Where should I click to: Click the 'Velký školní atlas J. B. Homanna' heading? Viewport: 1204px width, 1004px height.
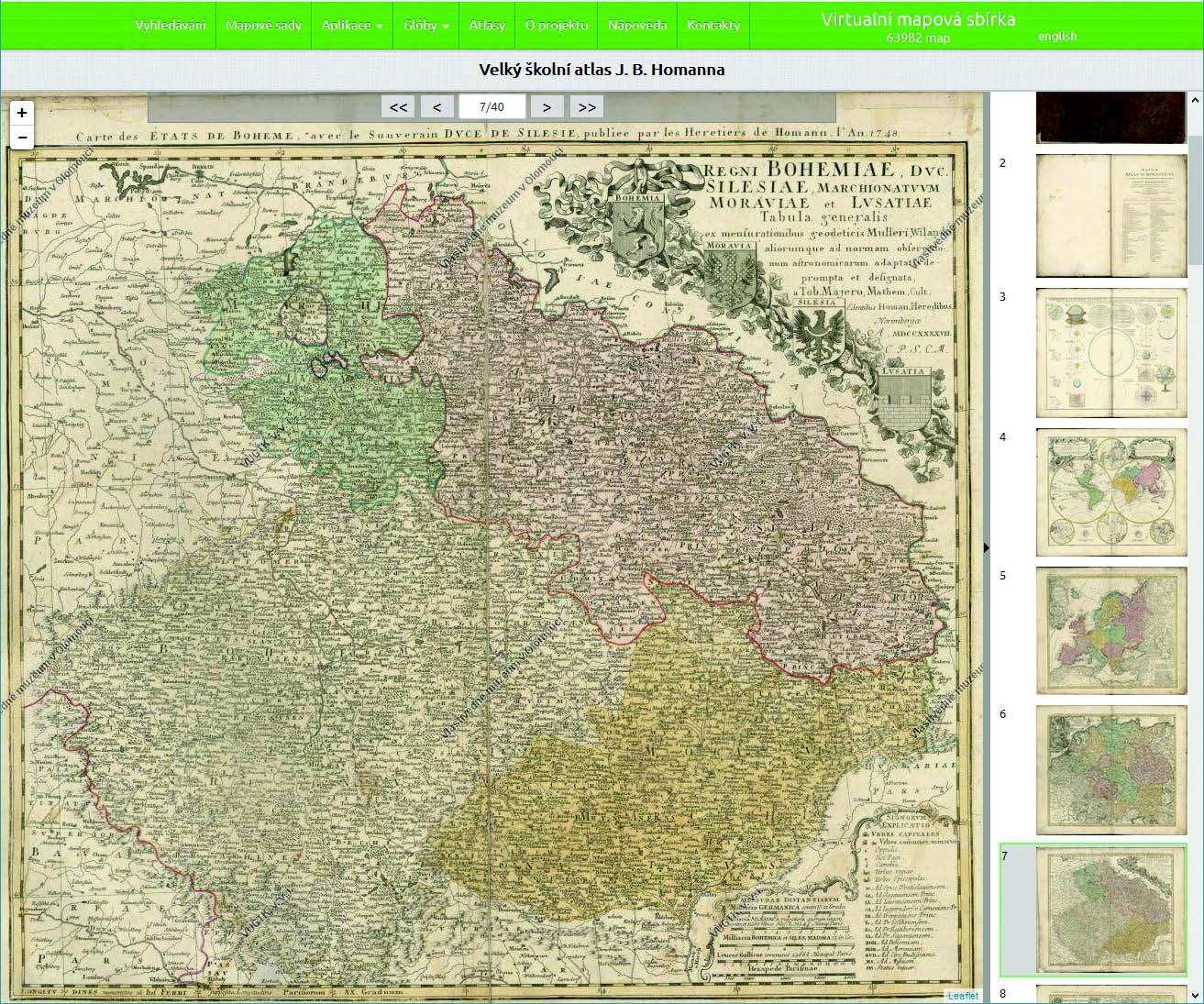(x=602, y=70)
